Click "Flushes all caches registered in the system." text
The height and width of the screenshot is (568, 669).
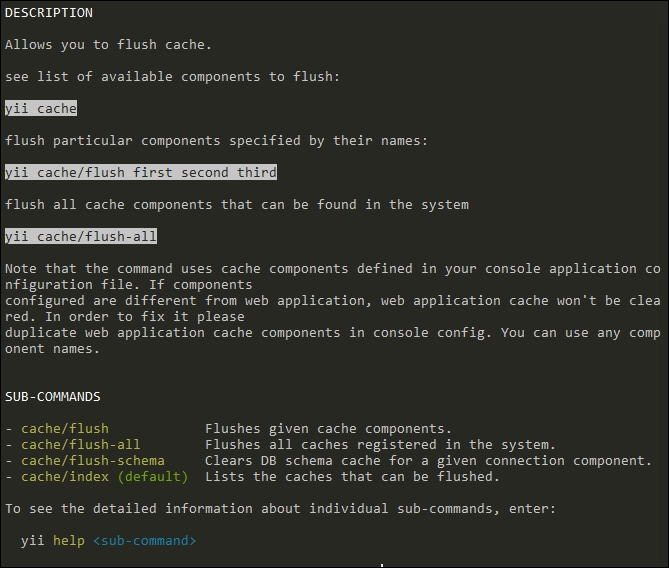(381, 445)
